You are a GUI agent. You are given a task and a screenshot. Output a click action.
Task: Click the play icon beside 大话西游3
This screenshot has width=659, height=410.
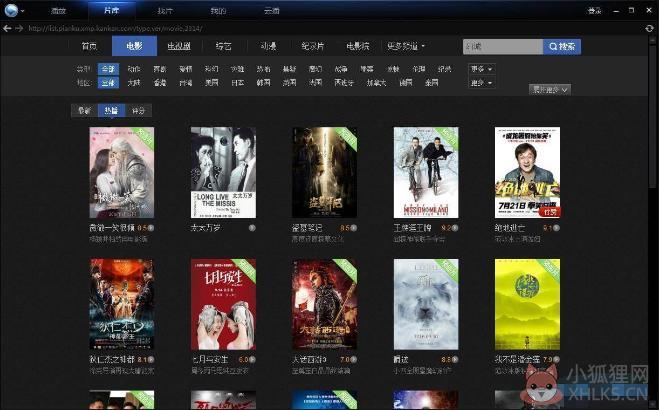354,360
